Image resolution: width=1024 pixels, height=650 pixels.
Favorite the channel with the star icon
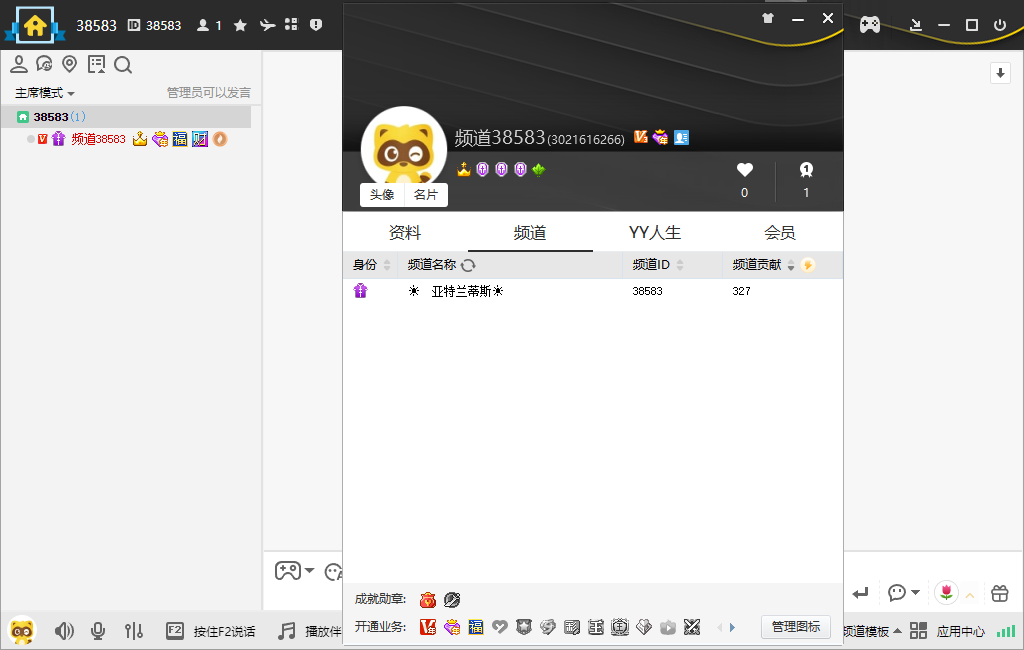240,25
